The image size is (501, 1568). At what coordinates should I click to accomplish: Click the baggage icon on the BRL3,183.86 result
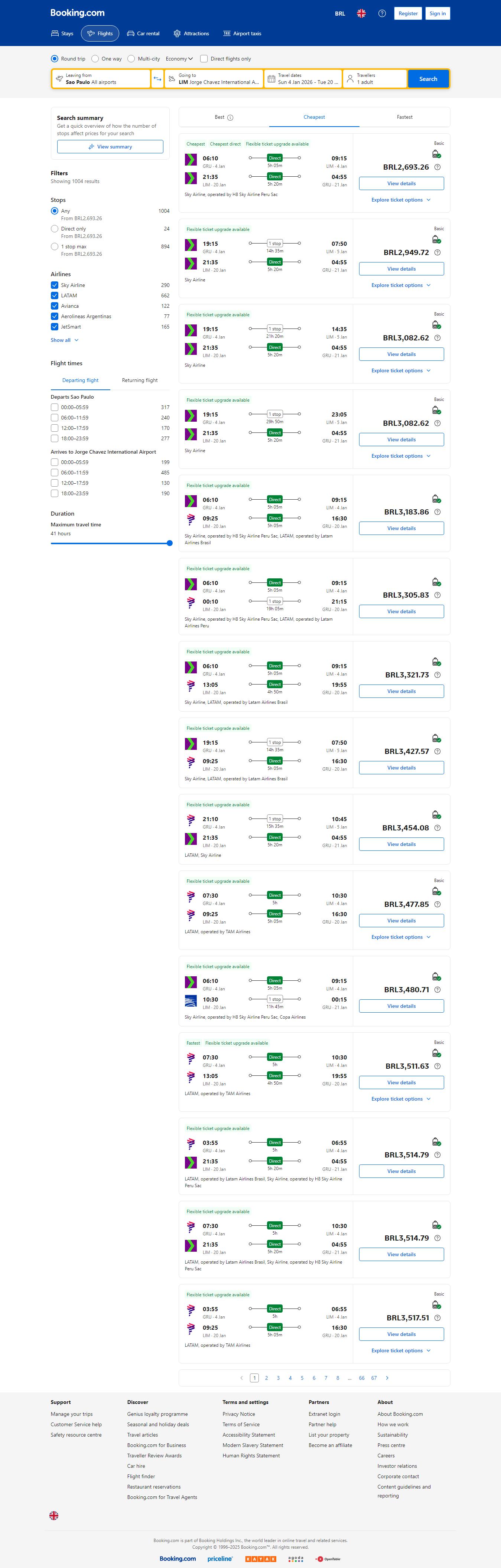[436, 499]
